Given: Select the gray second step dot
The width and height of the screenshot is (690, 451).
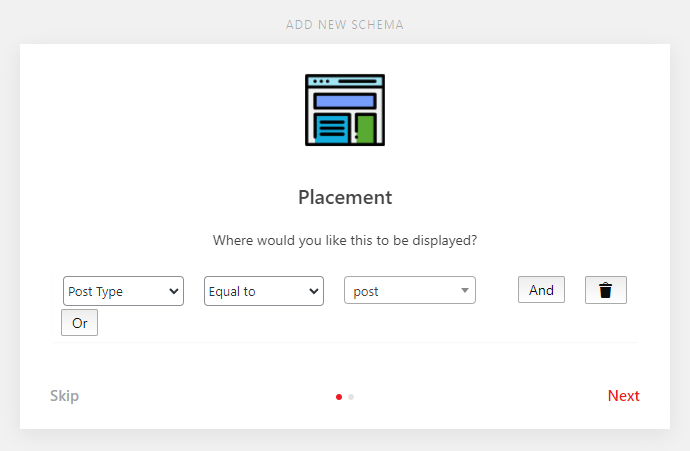Looking at the screenshot, I should click(351, 397).
